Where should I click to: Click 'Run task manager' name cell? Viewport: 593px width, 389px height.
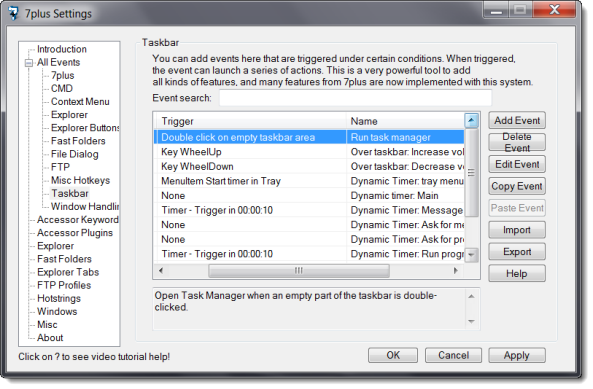coord(390,137)
